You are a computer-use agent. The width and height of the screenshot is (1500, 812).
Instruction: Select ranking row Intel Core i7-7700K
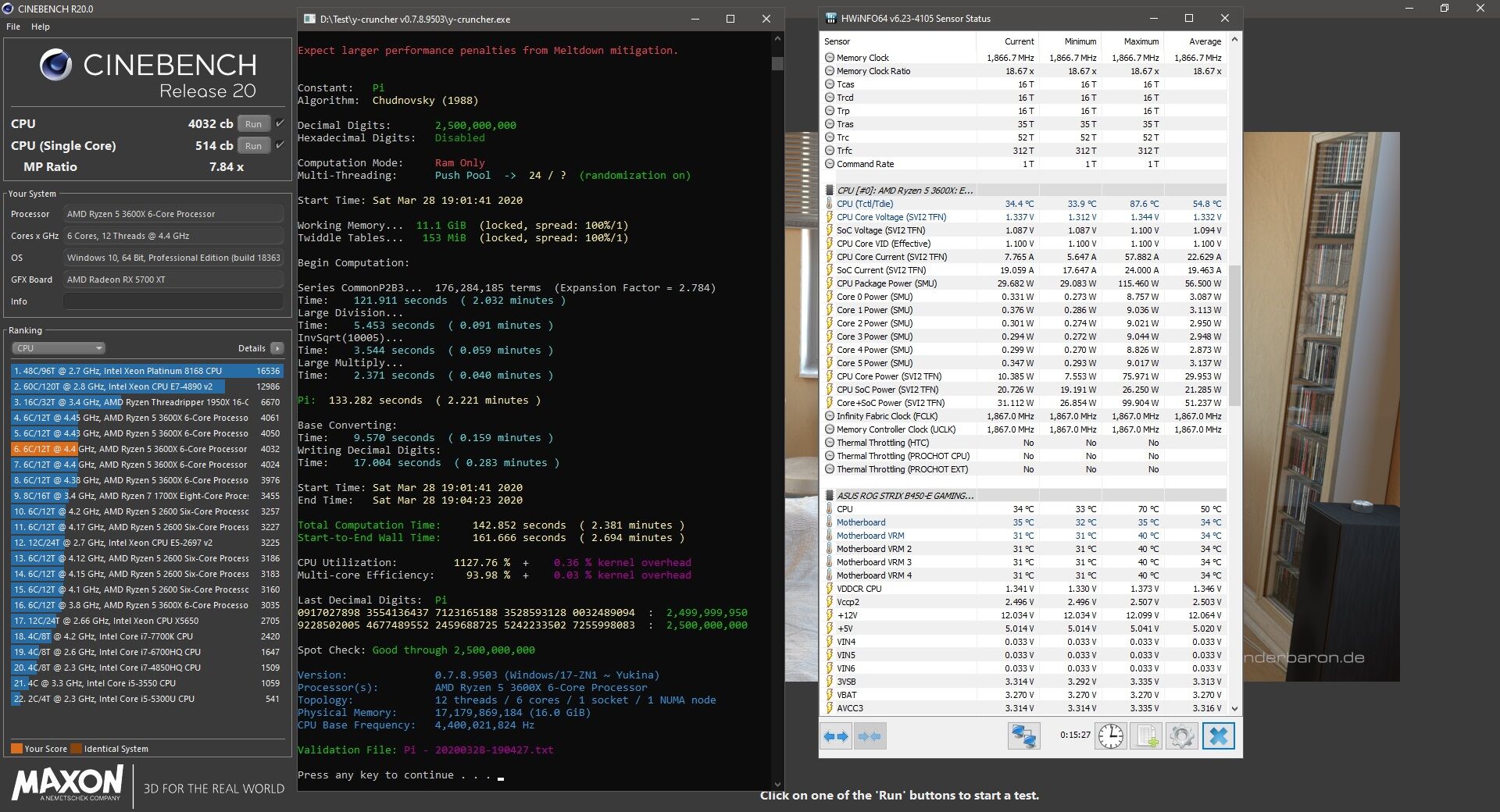pyautogui.click(x=147, y=636)
